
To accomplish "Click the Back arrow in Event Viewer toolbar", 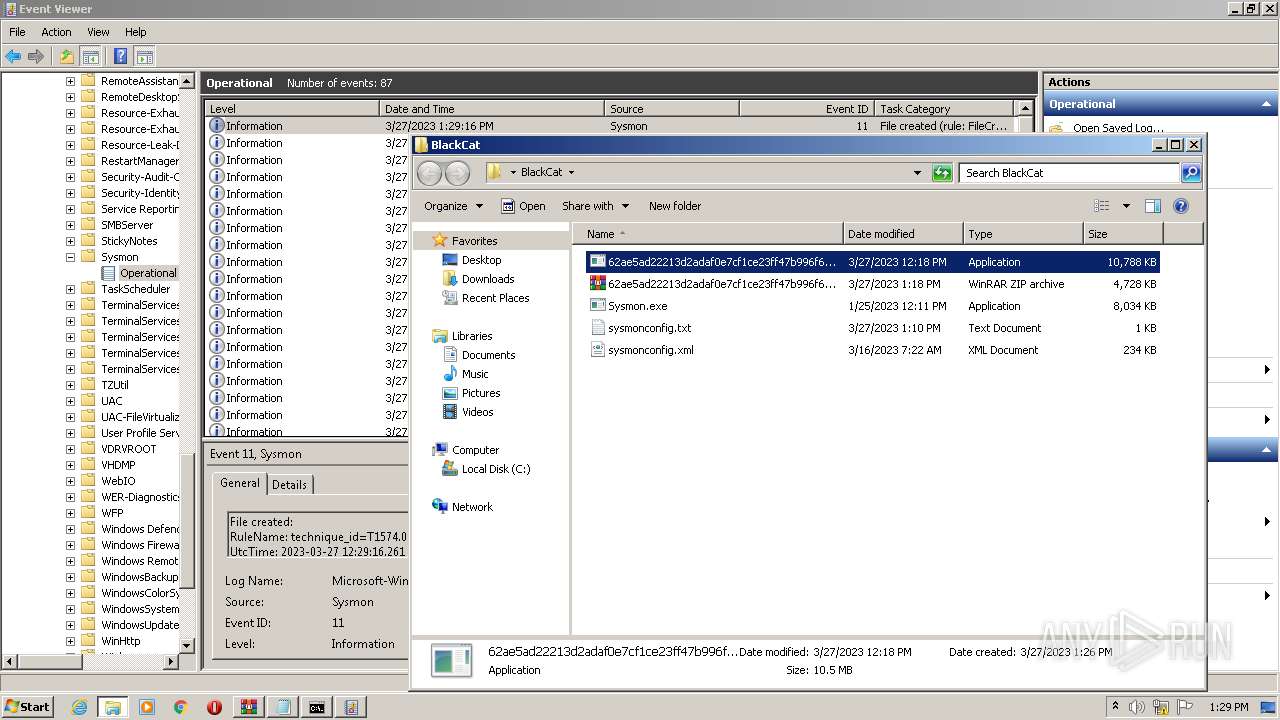I will point(13,56).
